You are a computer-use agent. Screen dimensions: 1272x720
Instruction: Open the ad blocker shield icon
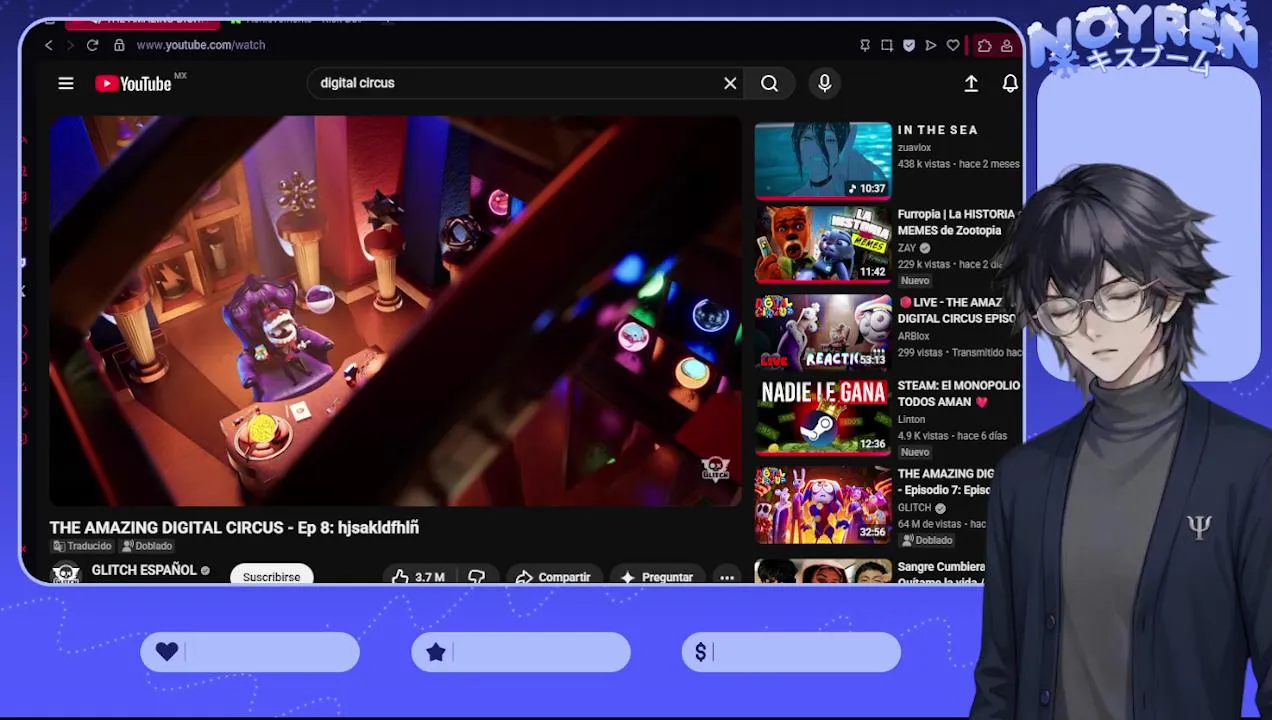click(909, 45)
